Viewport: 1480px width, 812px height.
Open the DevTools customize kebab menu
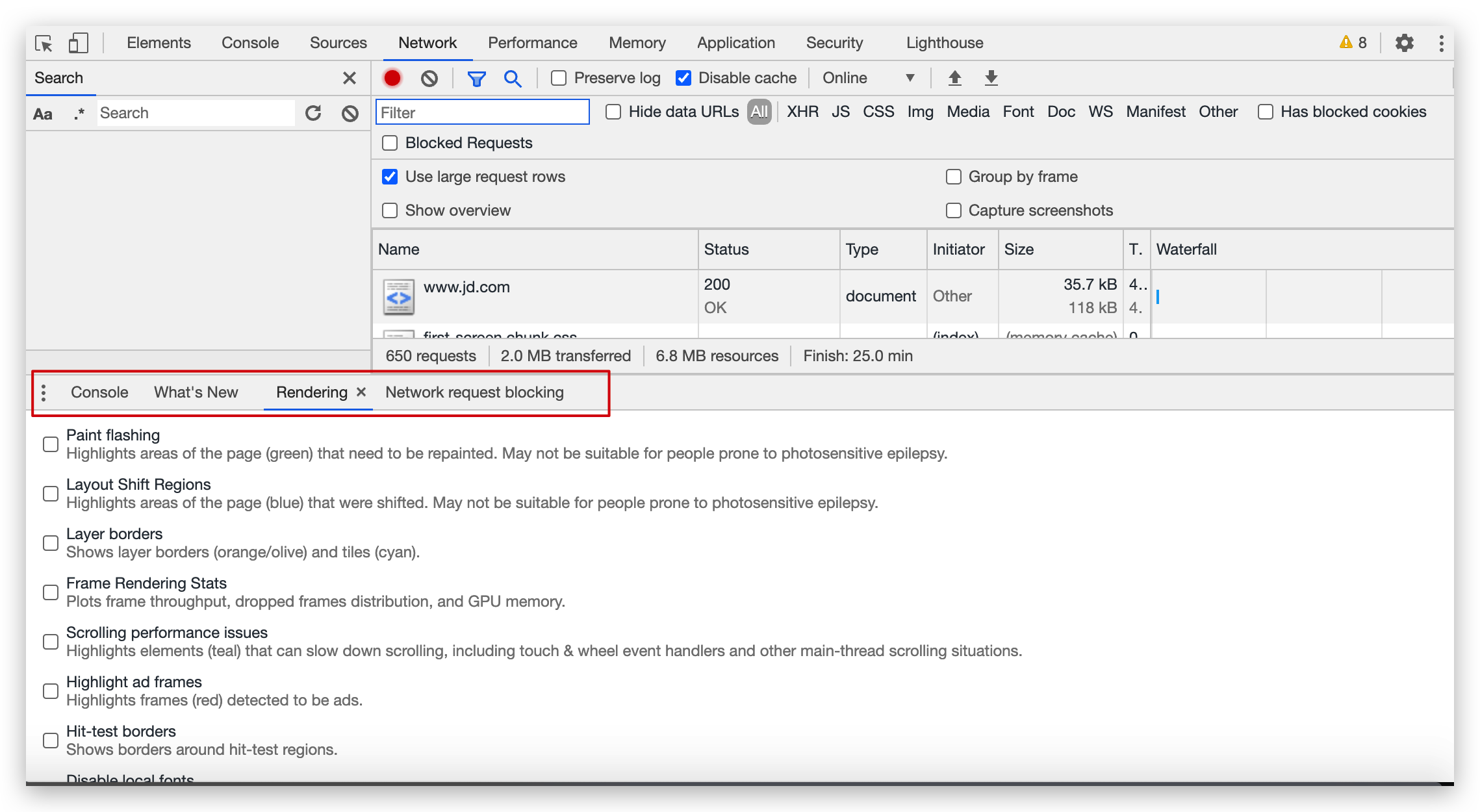tap(1441, 43)
